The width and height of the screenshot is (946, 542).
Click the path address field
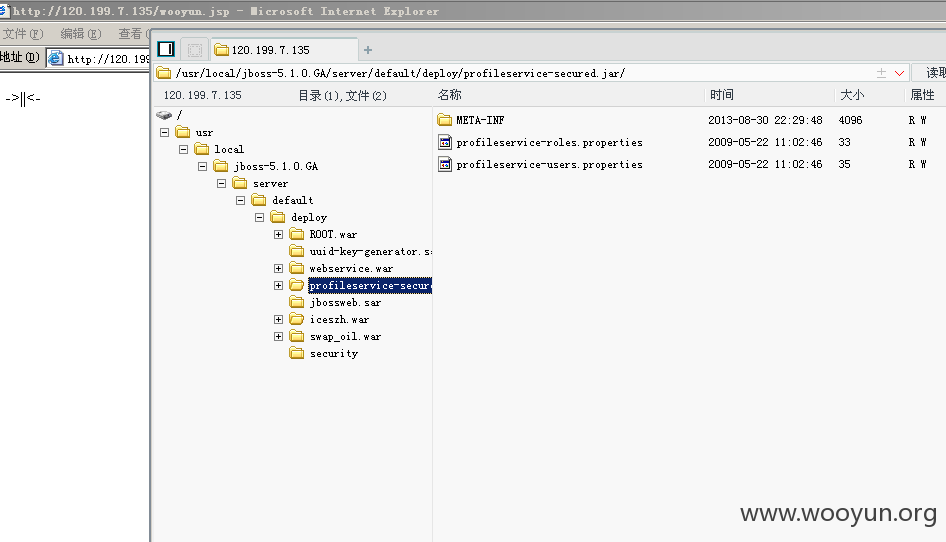(x=513, y=73)
